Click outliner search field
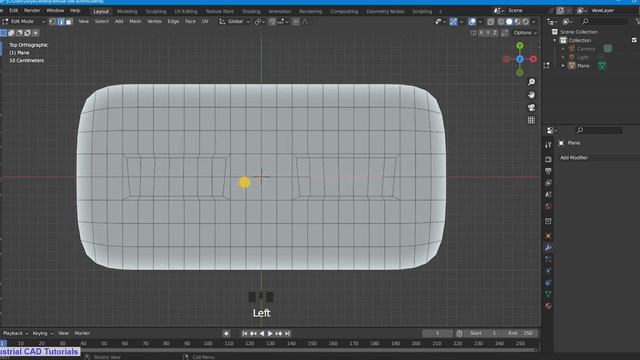 (604, 22)
